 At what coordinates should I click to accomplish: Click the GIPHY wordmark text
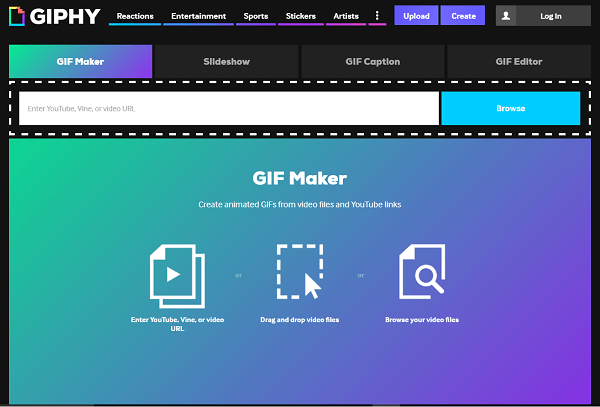(65, 16)
